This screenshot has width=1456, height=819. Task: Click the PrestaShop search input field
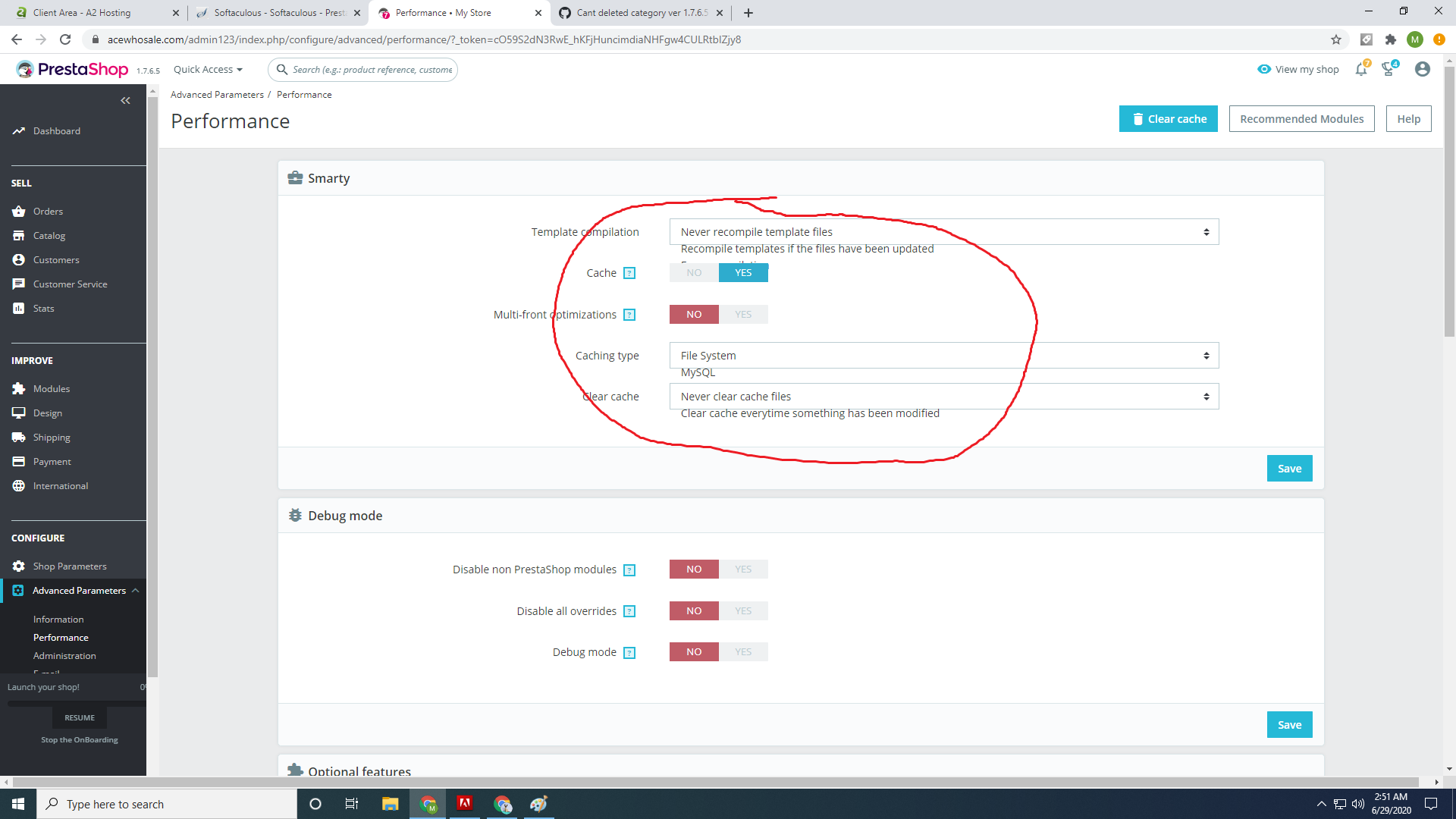click(372, 70)
